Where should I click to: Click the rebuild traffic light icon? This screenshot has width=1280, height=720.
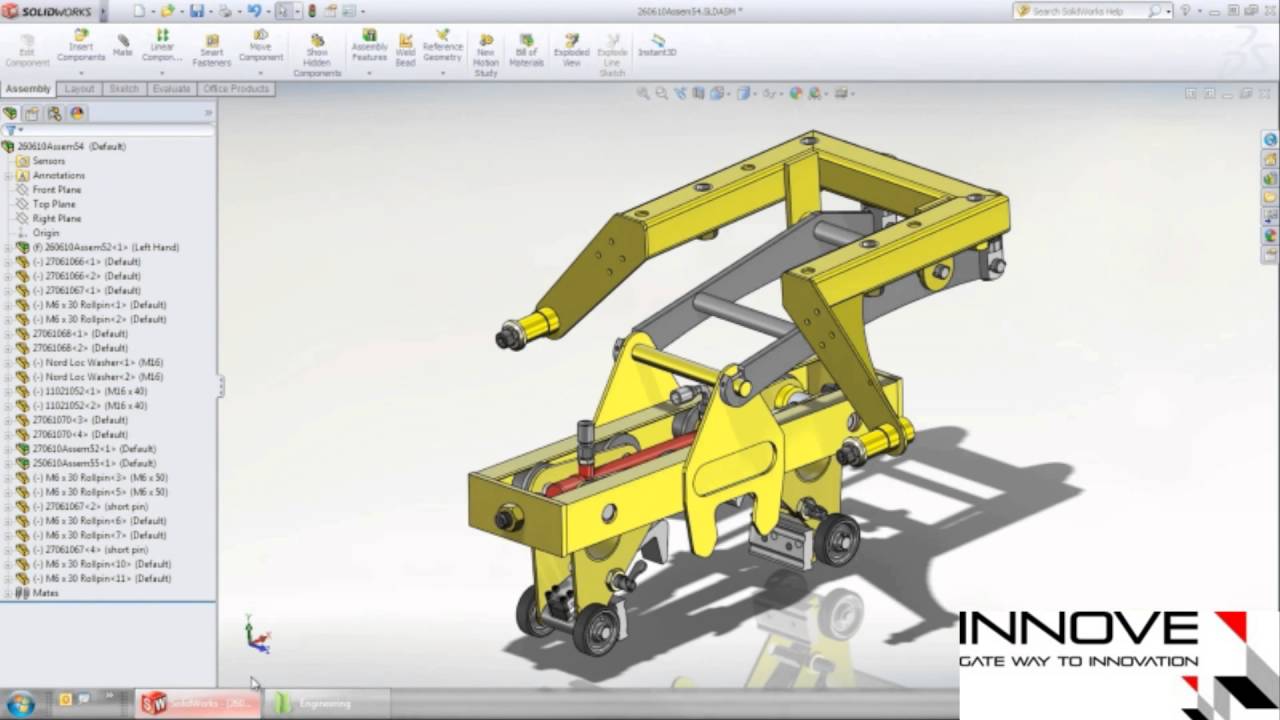tap(312, 11)
